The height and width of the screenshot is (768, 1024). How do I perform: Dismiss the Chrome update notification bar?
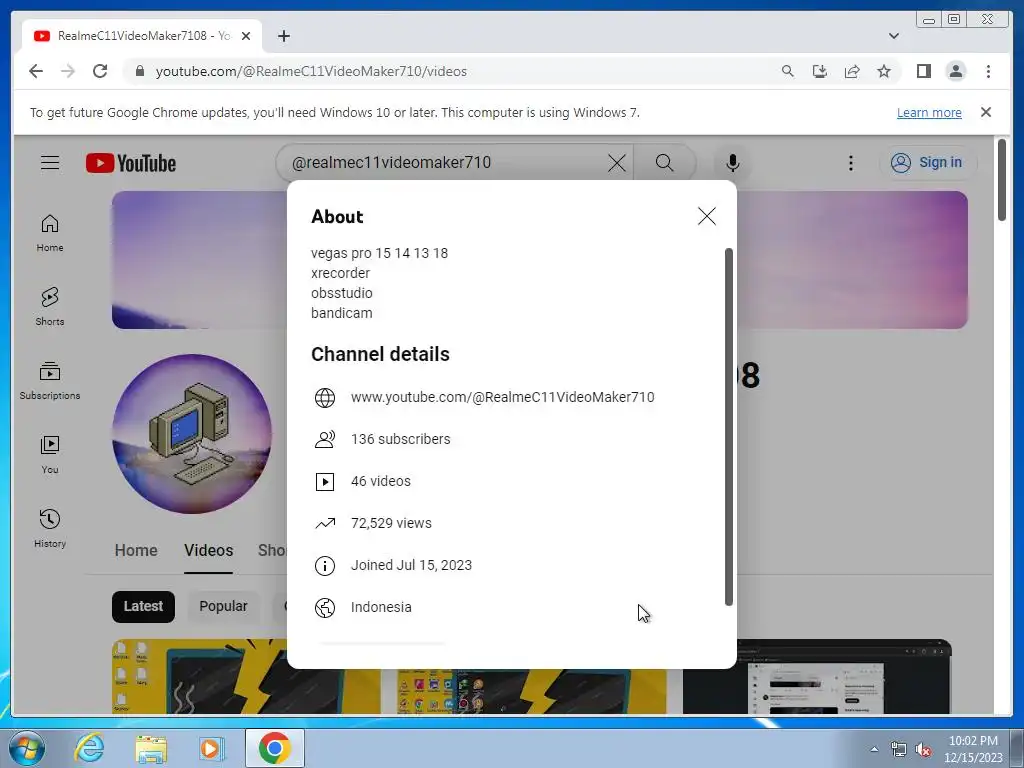985,112
